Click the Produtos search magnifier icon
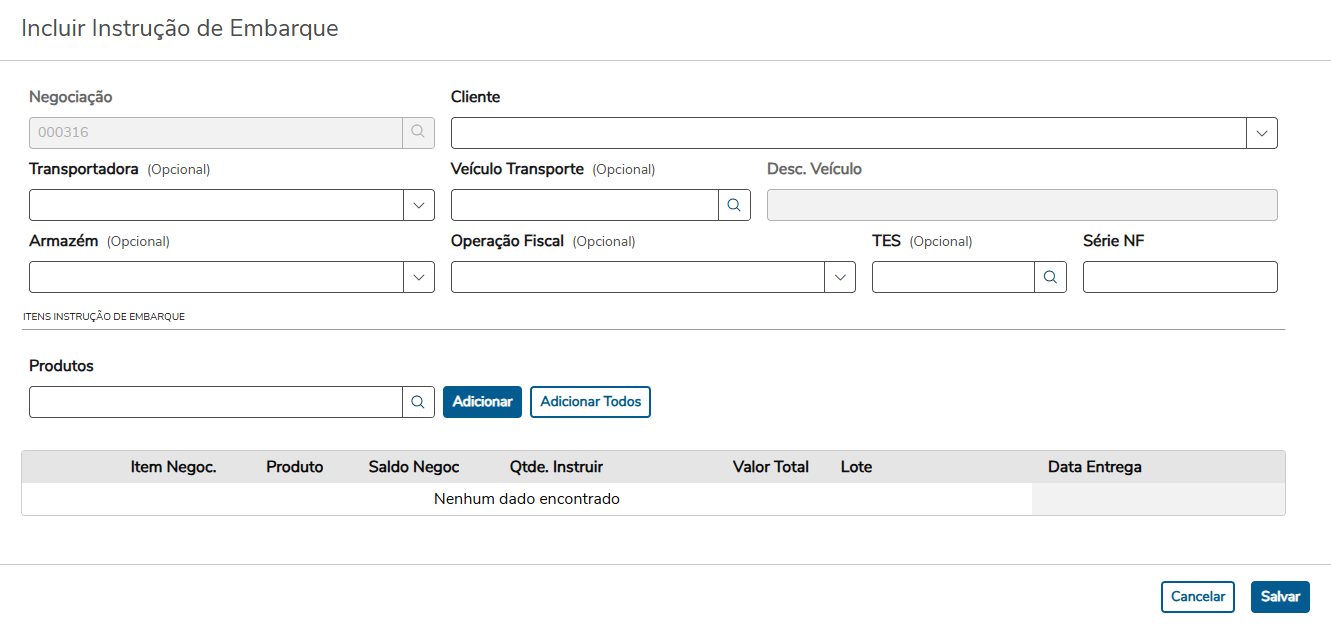 point(418,402)
